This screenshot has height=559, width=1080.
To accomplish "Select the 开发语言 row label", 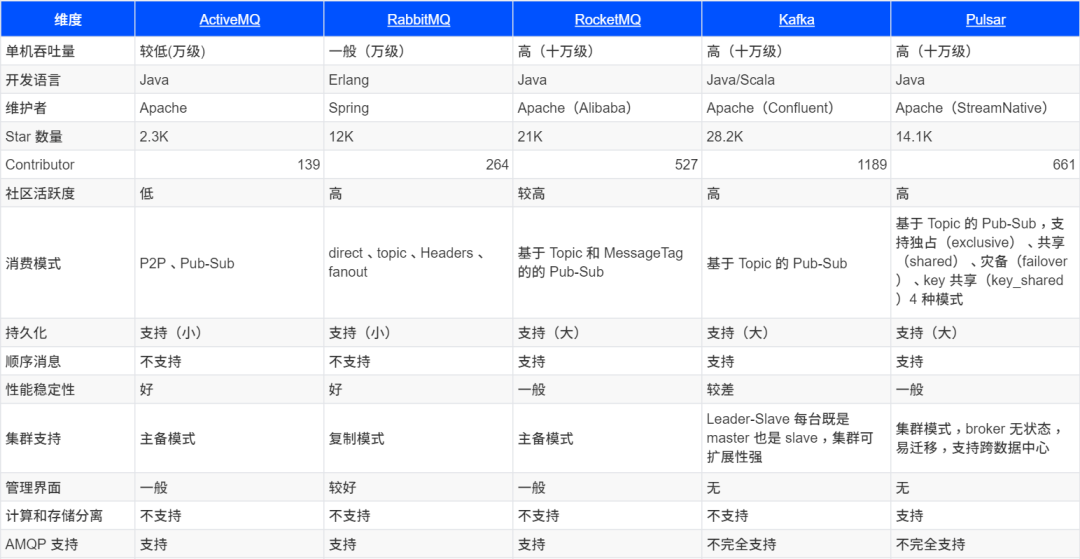I will click(33, 80).
